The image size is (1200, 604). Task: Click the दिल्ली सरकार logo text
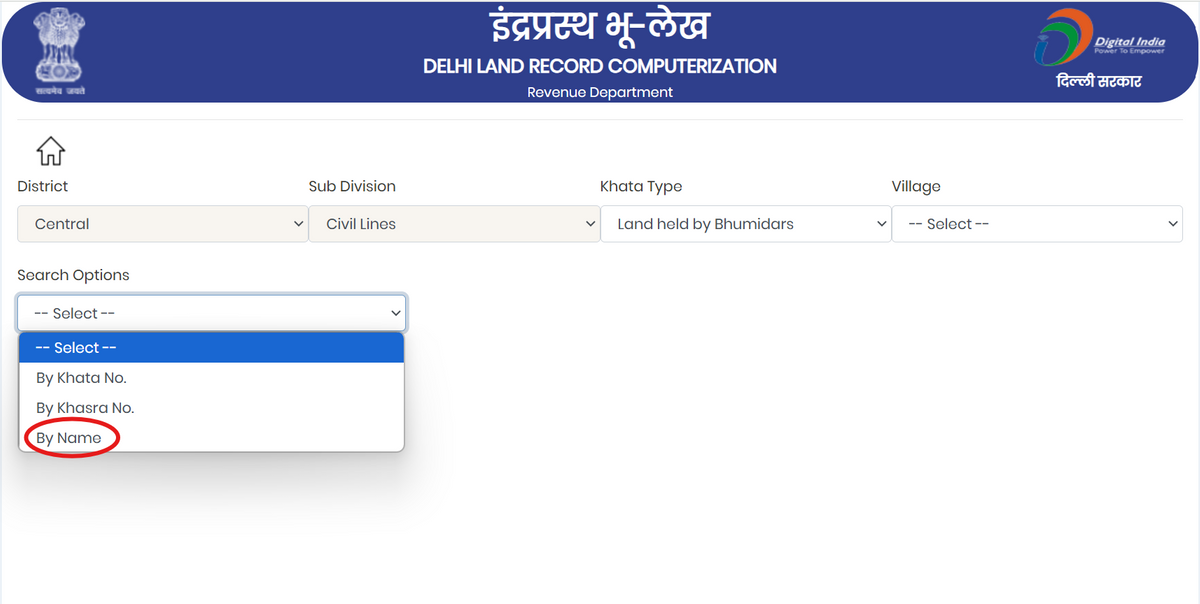click(1098, 80)
